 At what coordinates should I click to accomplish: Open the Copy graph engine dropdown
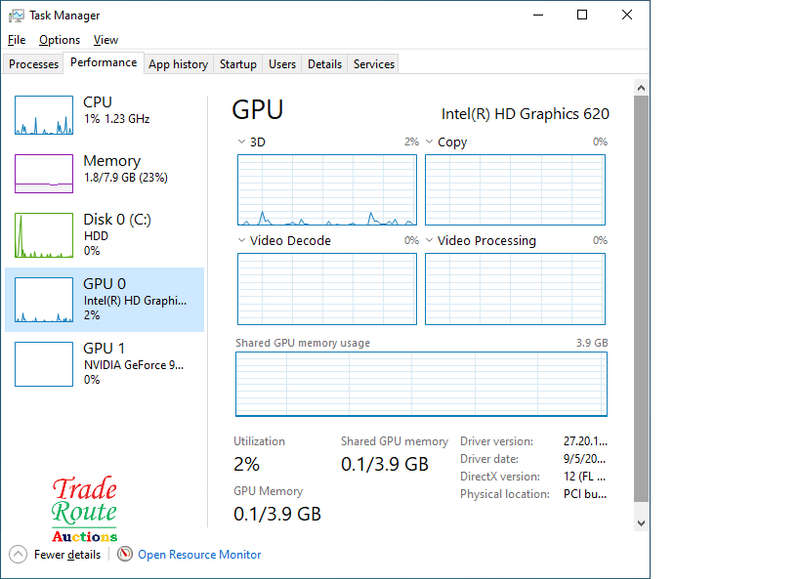(x=430, y=141)
